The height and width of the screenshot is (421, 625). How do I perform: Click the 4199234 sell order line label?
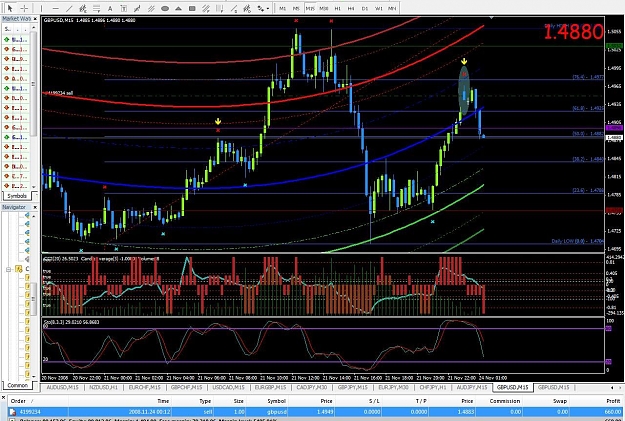coord(58,93)
